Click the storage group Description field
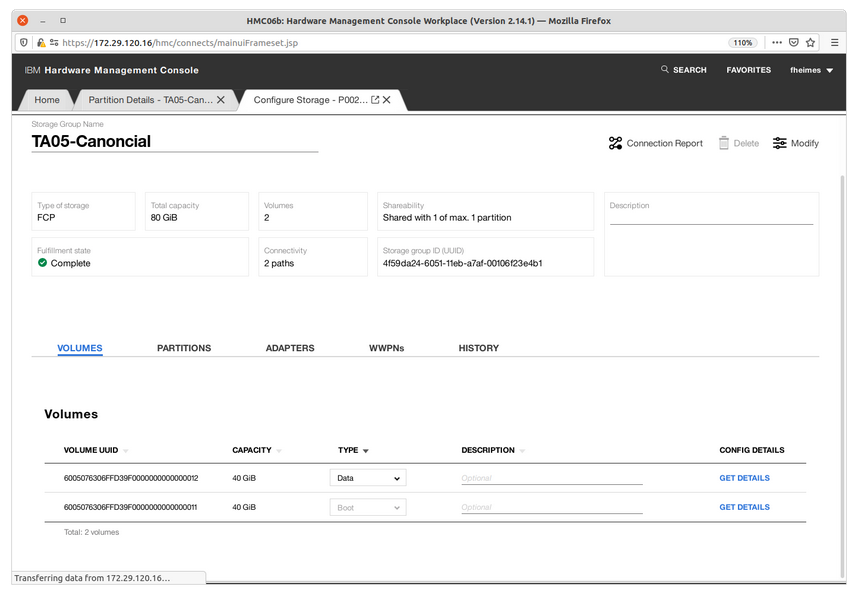 [711, 217]
